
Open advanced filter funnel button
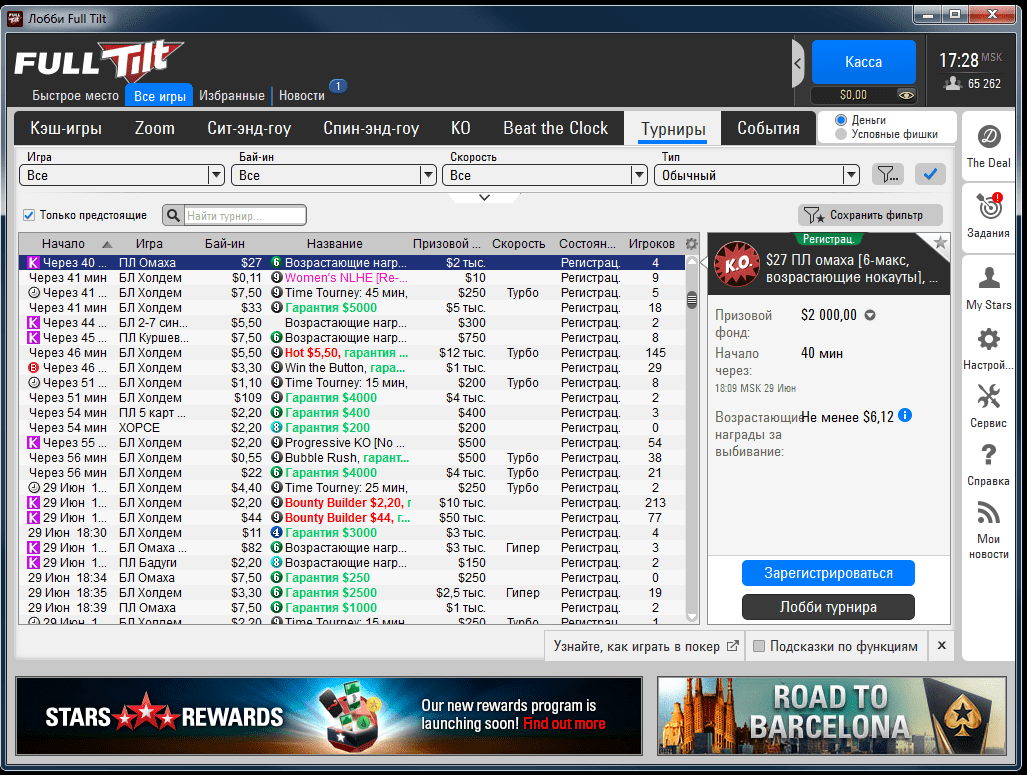[x=887, y=174]
